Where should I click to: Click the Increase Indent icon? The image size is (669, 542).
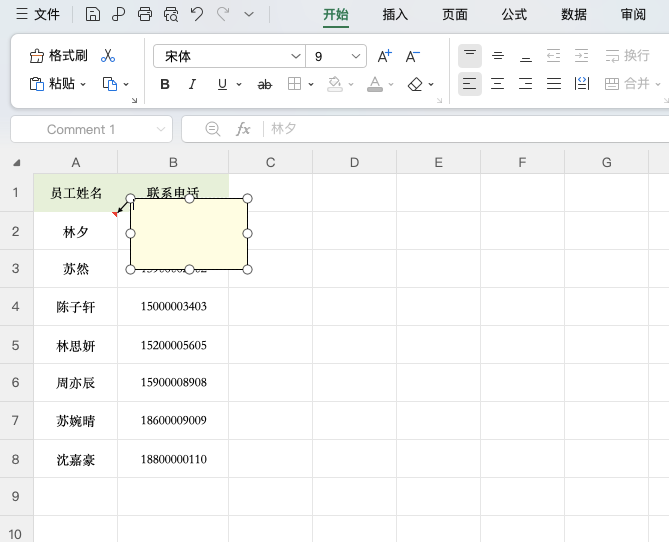582,55
